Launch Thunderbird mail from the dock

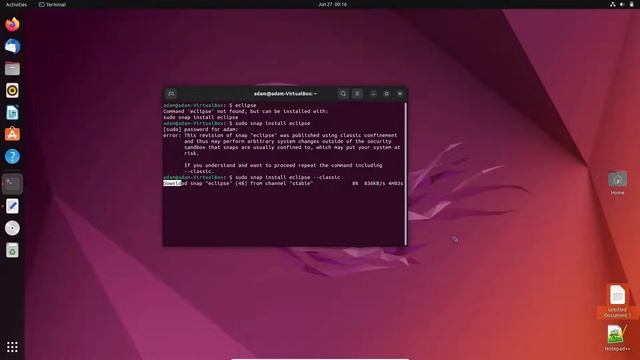12,46
